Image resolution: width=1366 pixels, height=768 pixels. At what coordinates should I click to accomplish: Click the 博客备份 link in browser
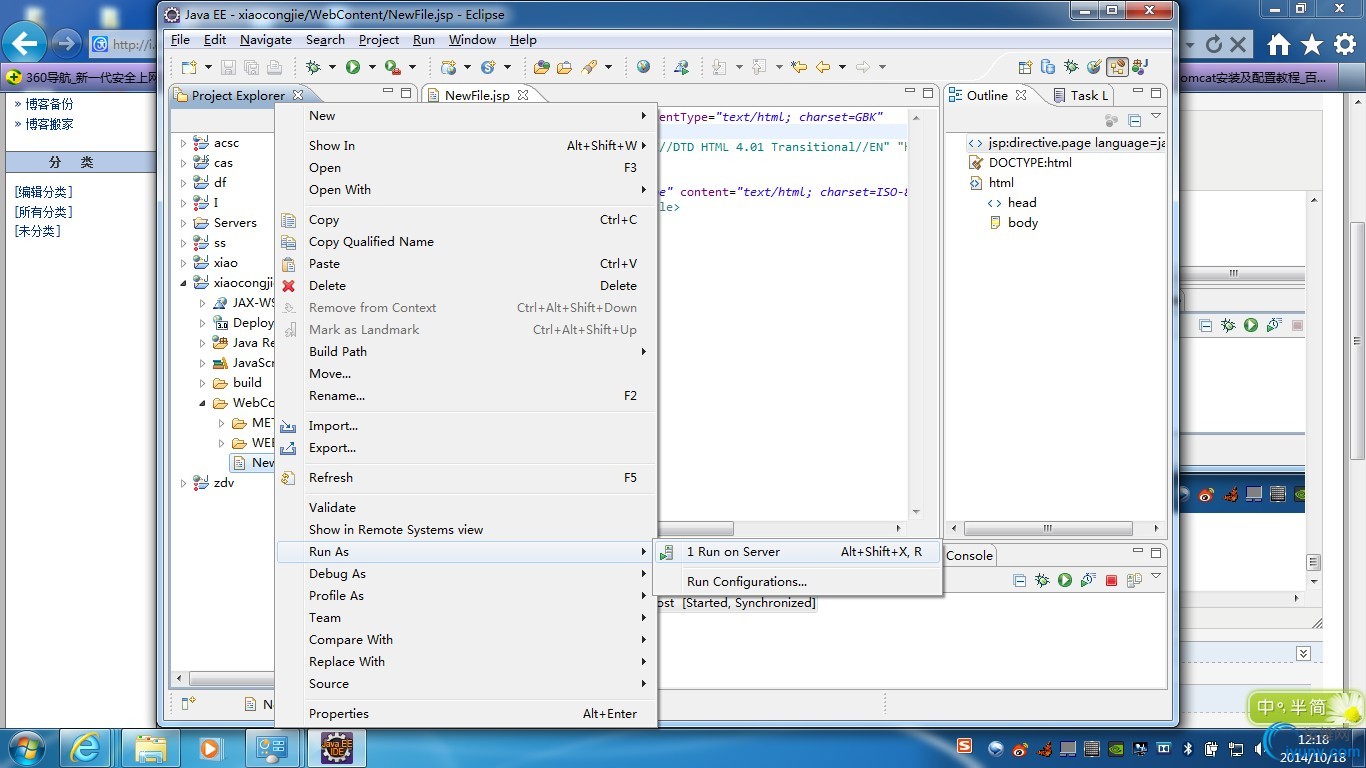click(49, 104)
